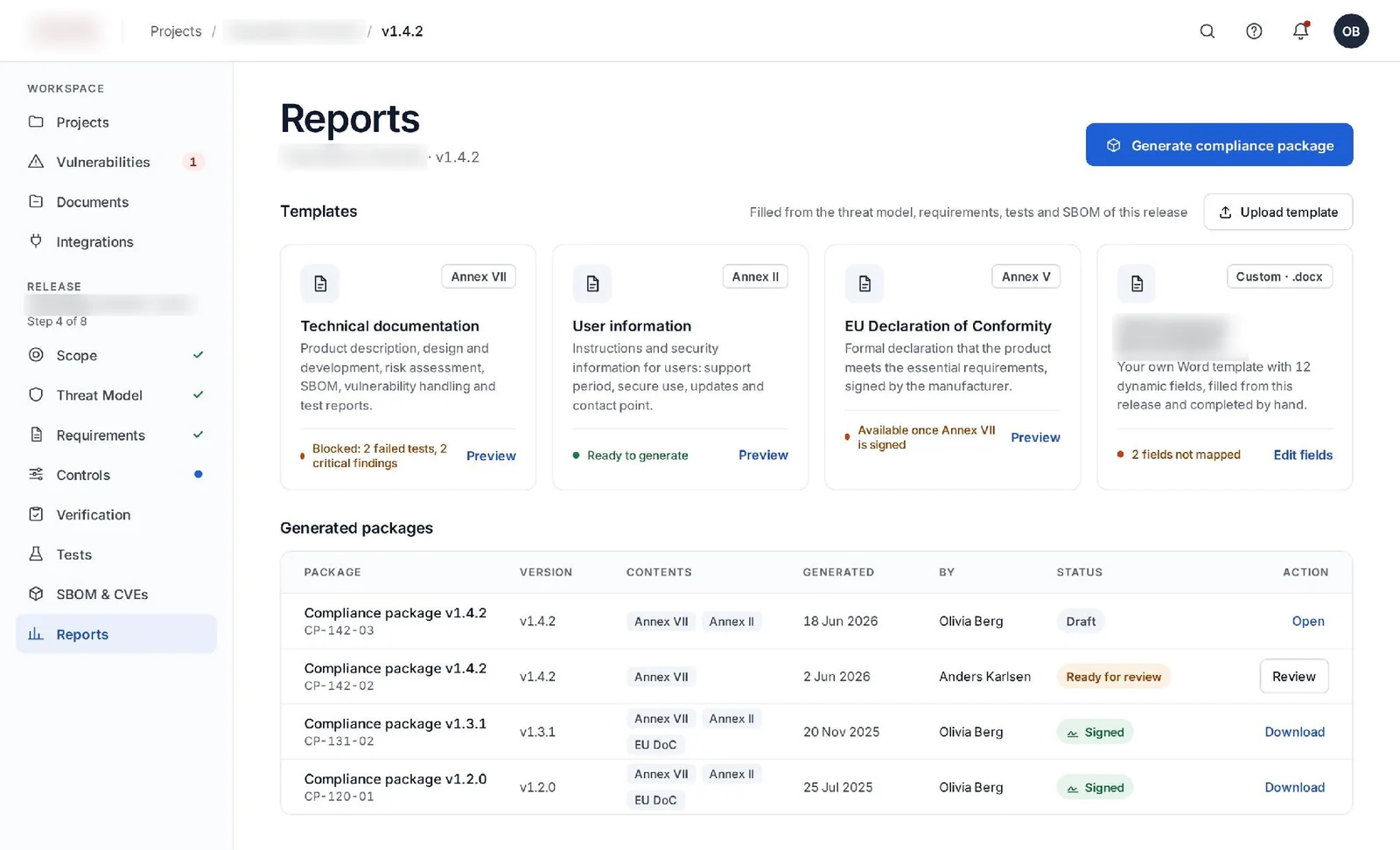Click Review for package CP-142-02
The width and height of the screenshot is (1400, 850).
1294,676
